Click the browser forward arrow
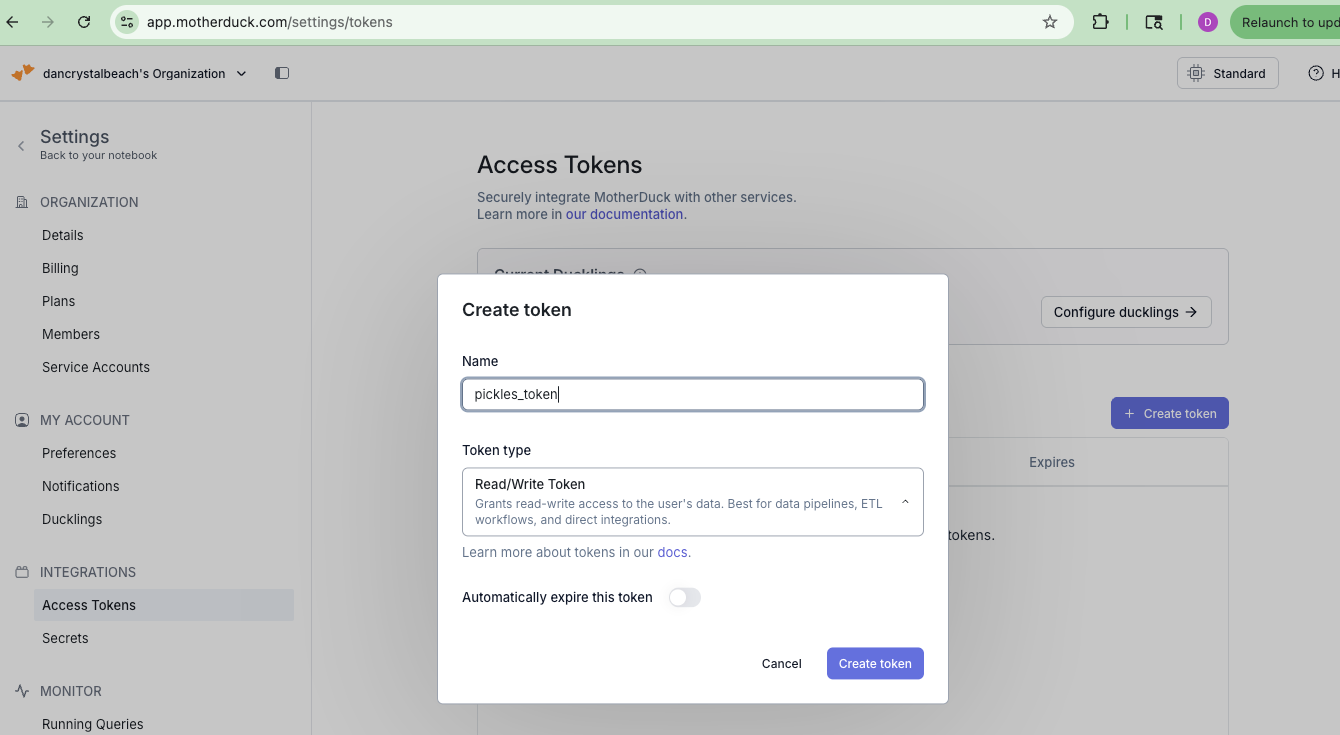 point(48,22)
